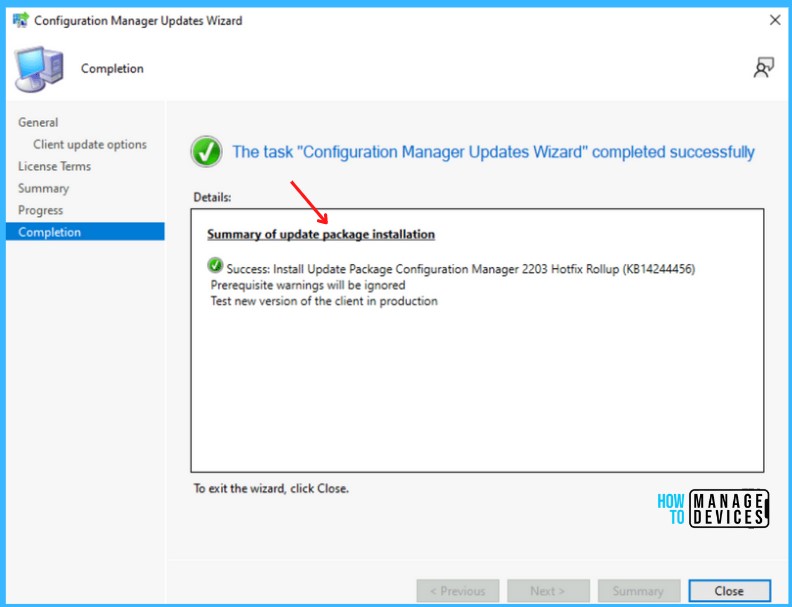Viewport: 792px width, 607px height.
Task: Close the Updates Wizard window
Action: [775, 20]
